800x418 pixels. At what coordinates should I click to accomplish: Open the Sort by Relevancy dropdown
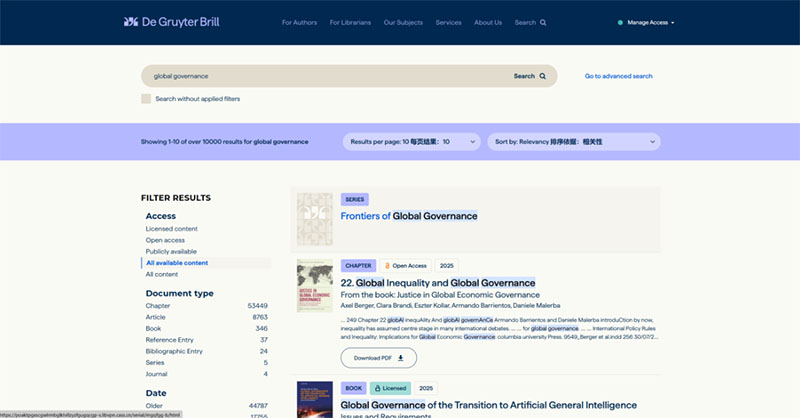click(574, 142)
